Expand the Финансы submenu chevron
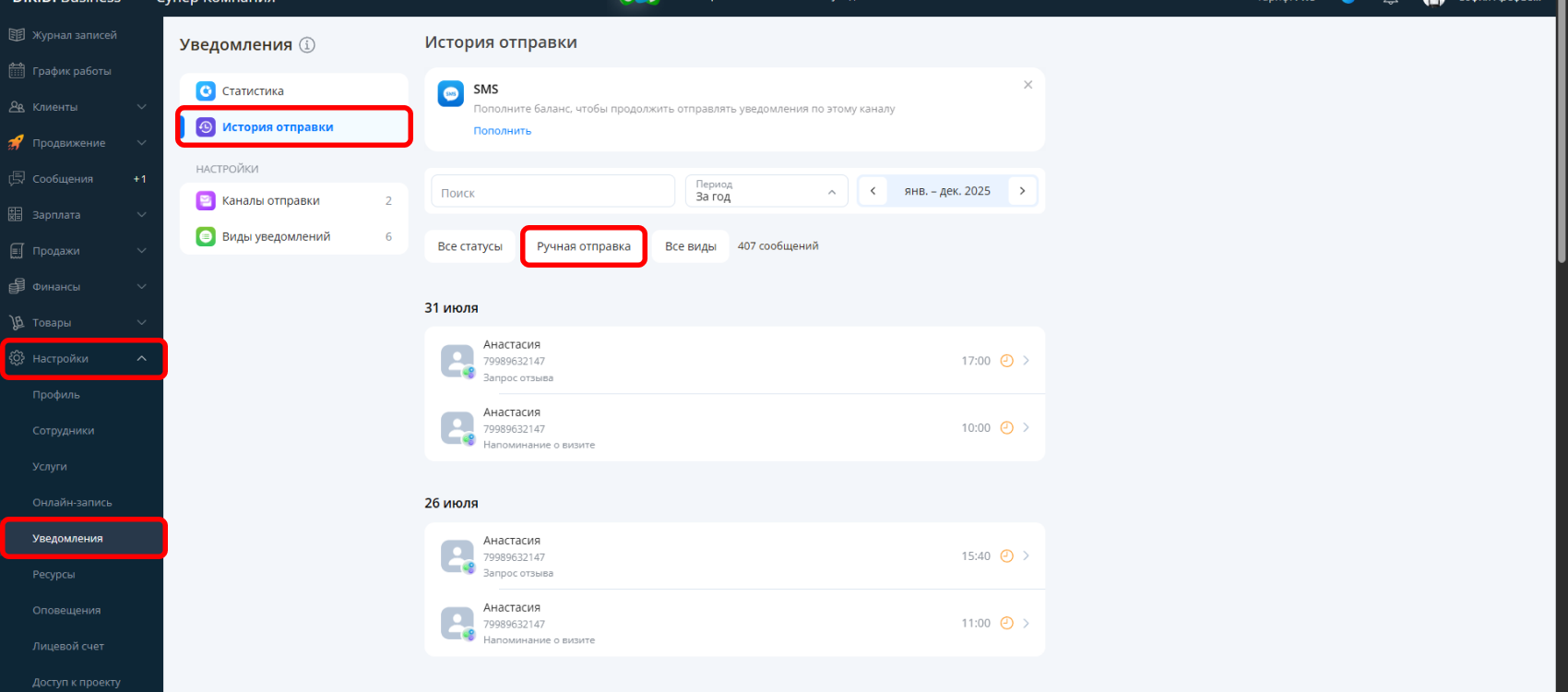 coord(142,287)
